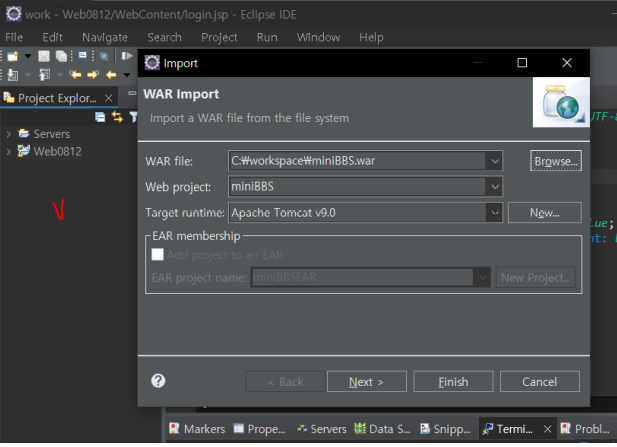Switch to the Properties tab
This screenshot has height=447, width=617.
coord(260,429)
